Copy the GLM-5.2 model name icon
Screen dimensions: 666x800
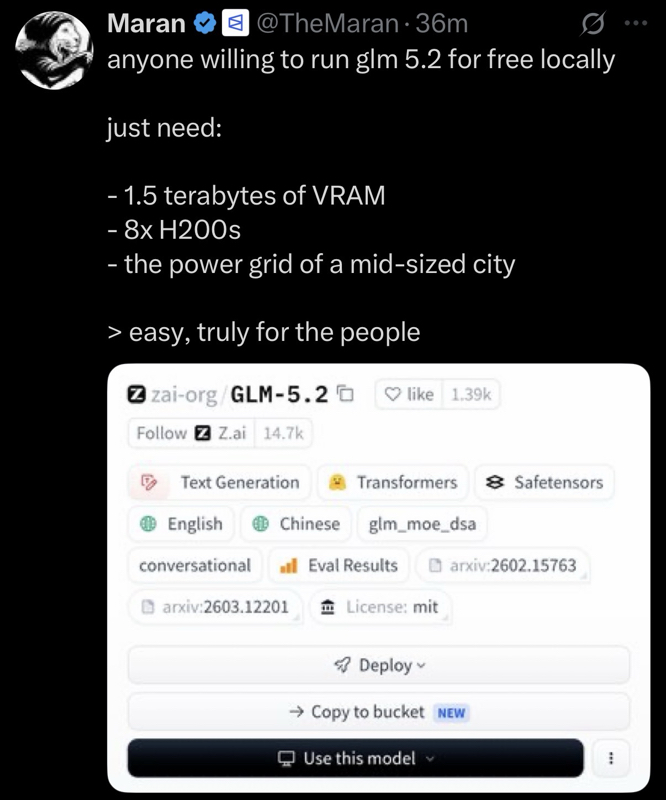tap(346, 394)
